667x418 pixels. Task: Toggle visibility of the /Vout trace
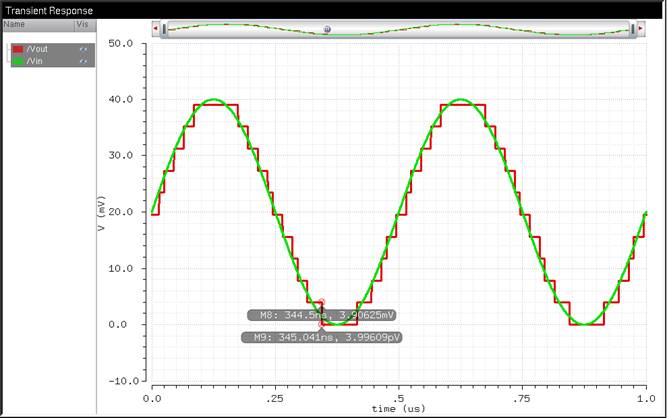click(84, 48)
